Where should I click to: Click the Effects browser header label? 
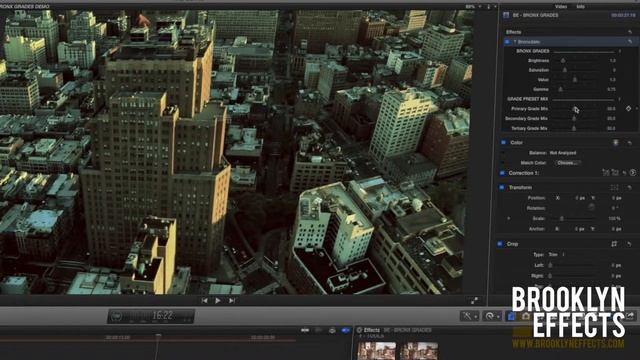(371, 330)
